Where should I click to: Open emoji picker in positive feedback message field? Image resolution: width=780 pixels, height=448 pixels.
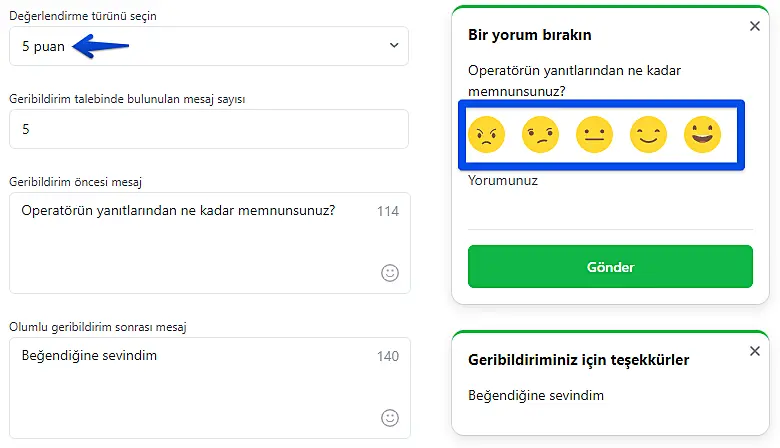click(390, 417)
